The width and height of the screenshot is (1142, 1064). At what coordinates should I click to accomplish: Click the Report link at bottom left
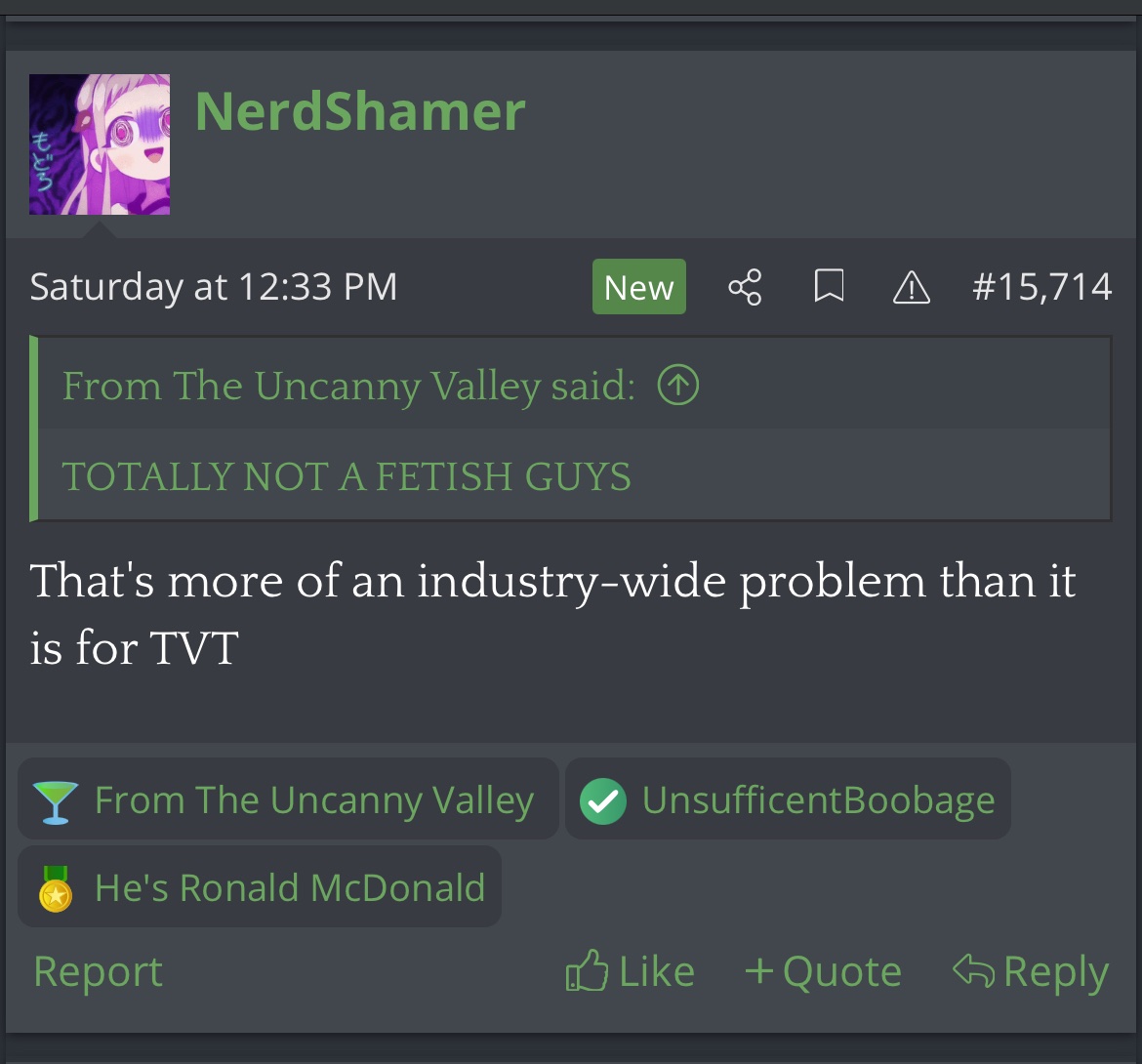(x=98, y=972)
